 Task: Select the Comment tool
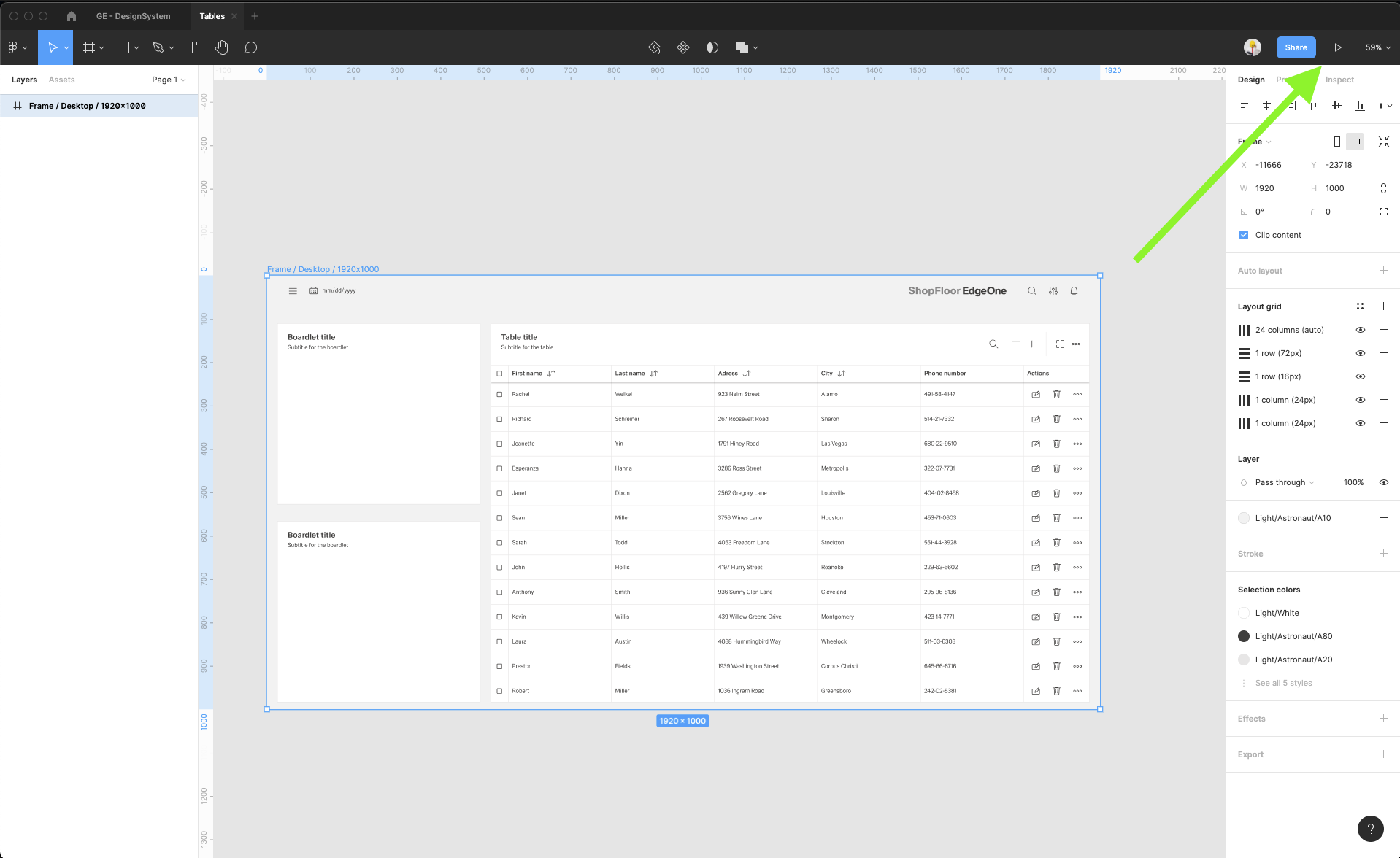pos(250,47)
